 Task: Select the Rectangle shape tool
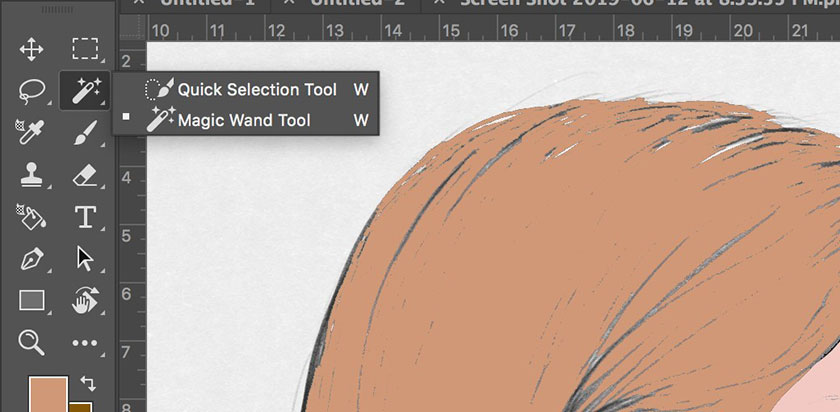coord(32,301)
